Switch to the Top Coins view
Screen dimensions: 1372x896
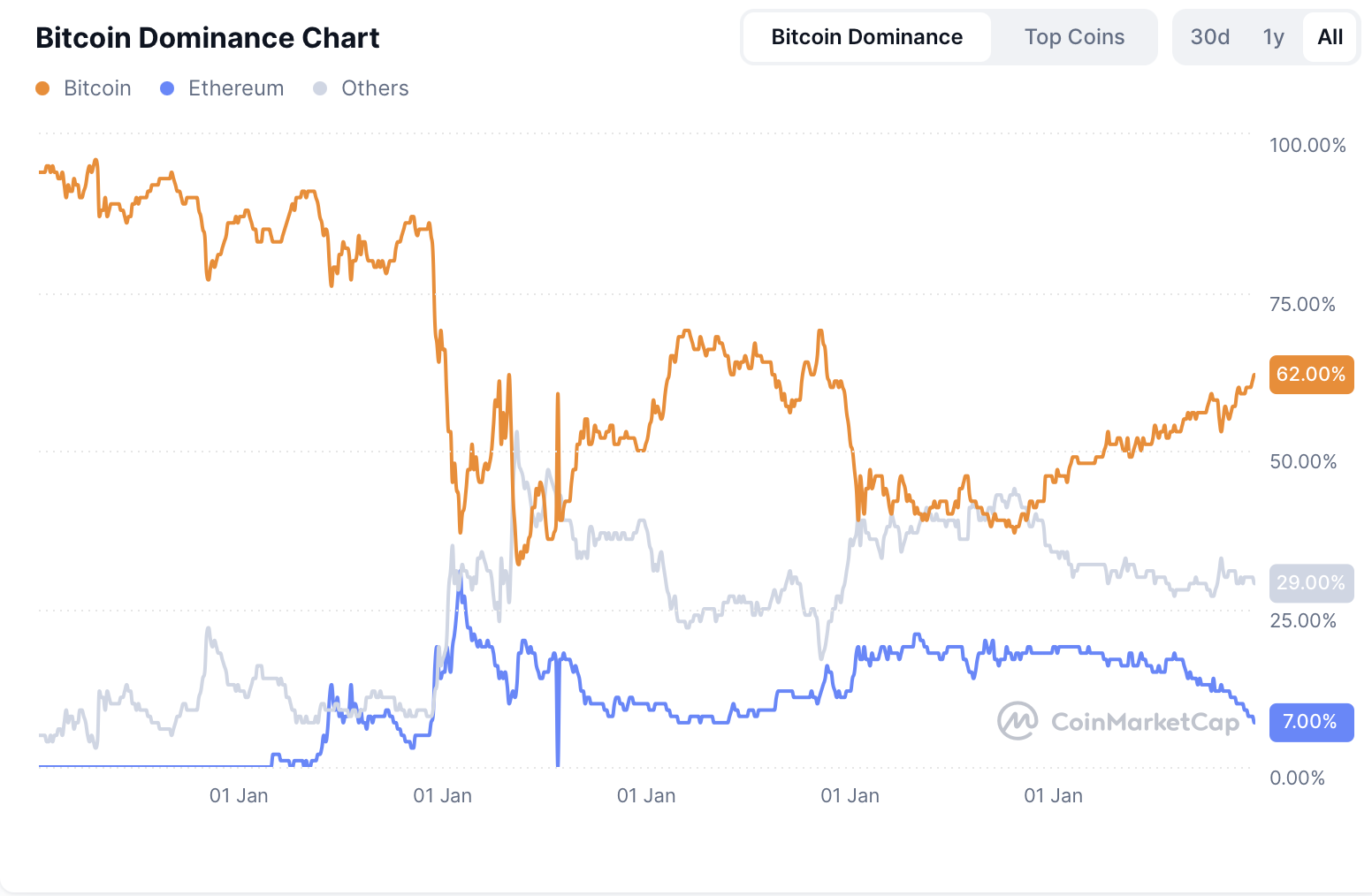click(x=1074, y=36)
